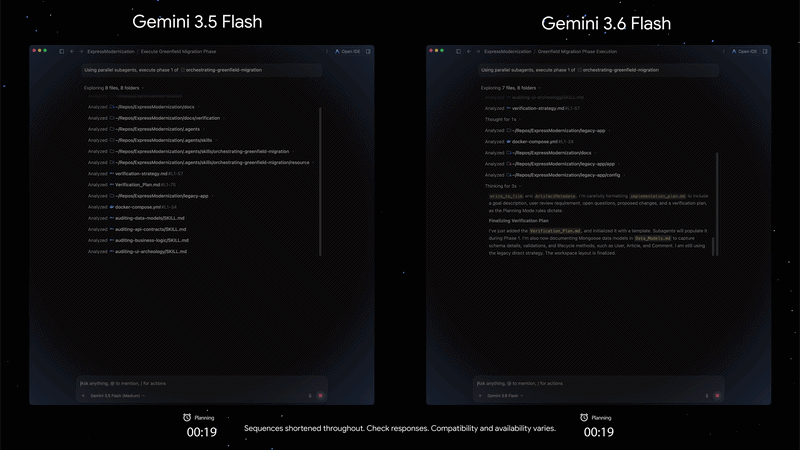Click folder icon of right window's ExpressModernization/docs row
Viewport: 800px width, 450px height.
coord(509,153)
